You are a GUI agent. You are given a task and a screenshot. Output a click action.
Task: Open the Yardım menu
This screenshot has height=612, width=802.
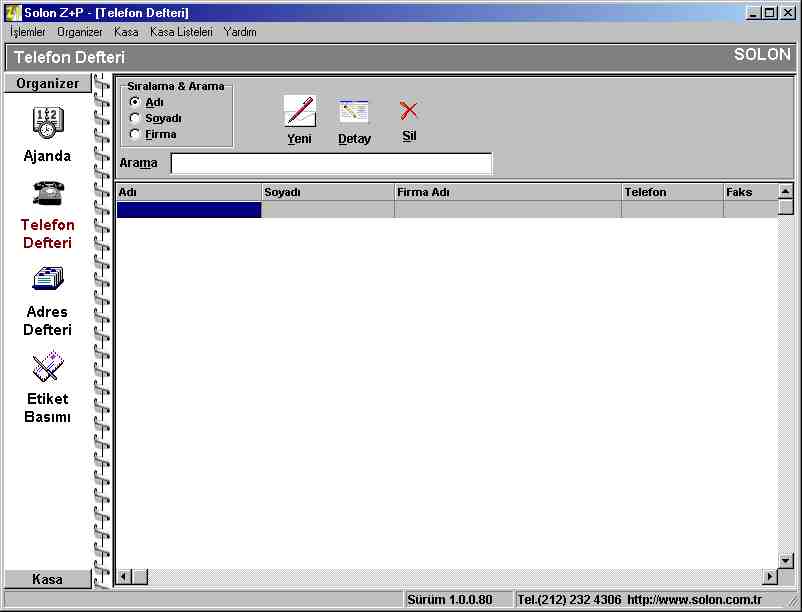[240, 32]
